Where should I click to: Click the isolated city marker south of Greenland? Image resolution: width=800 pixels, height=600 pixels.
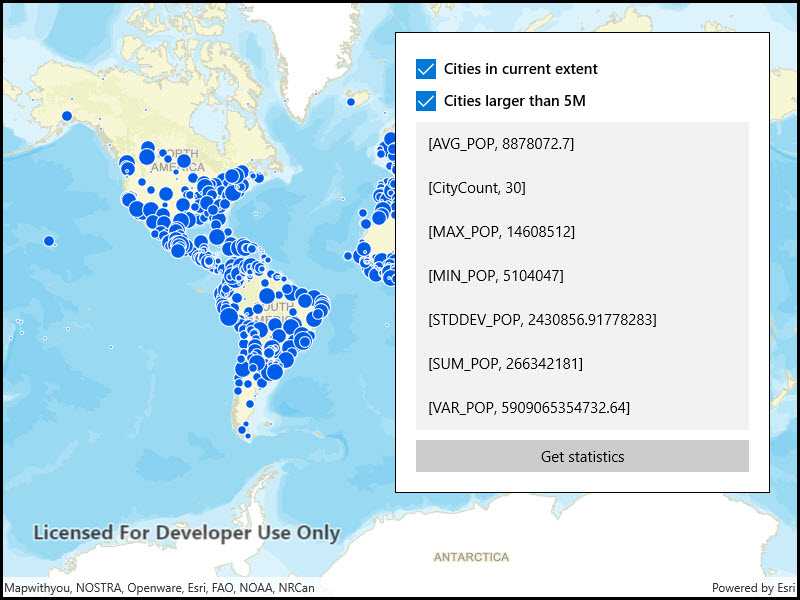351,101
